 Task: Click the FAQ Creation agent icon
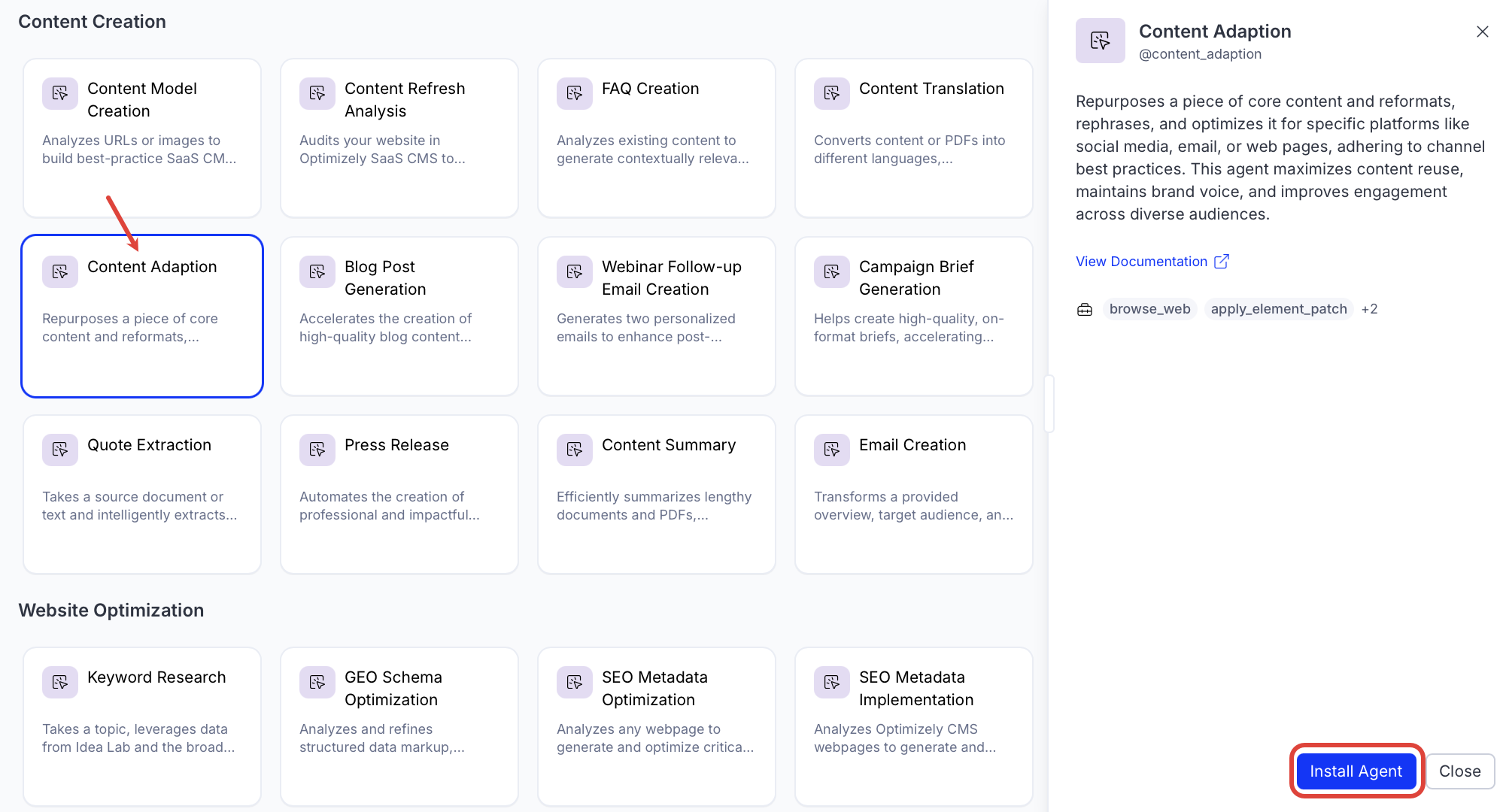pos(575,93)
